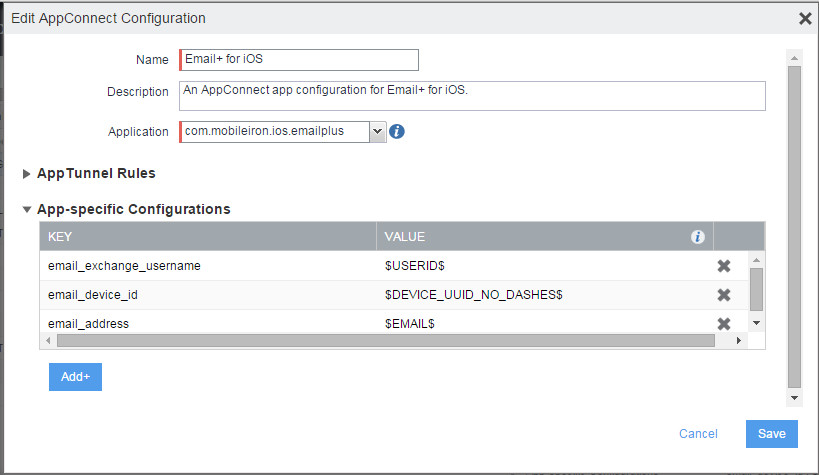Screen dimensions: 819x475
Task: Click the KEY column header
Action: point(208,237)
